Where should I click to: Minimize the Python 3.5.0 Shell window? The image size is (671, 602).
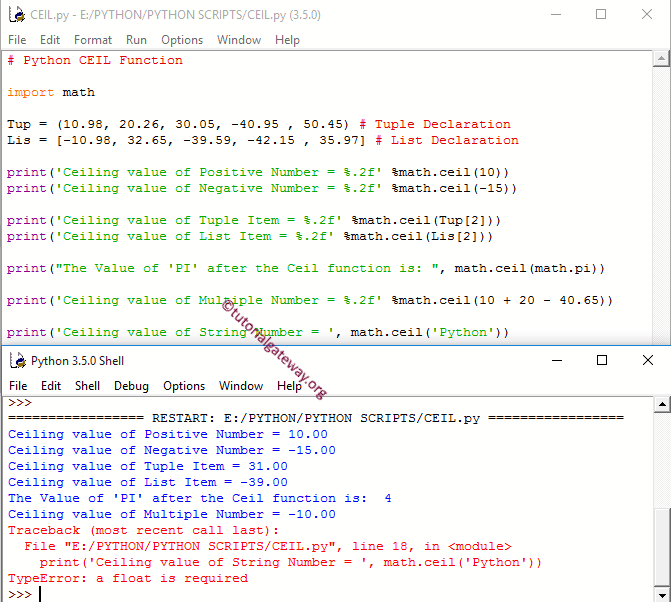[557, 360]
